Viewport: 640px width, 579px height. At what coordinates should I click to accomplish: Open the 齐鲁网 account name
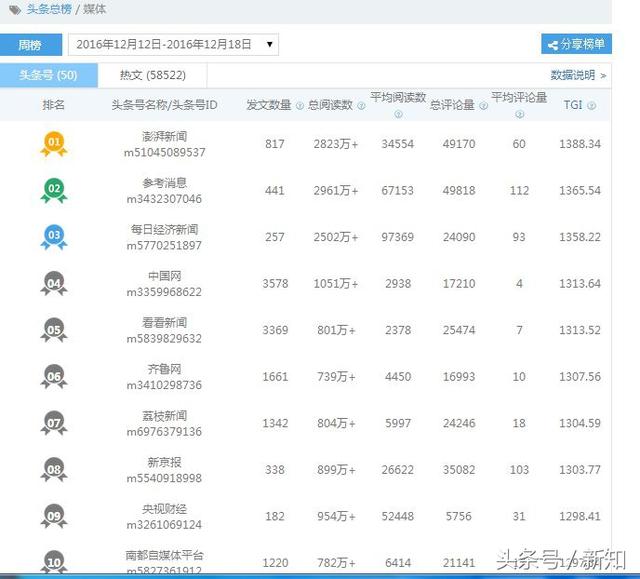click(164, 369)
